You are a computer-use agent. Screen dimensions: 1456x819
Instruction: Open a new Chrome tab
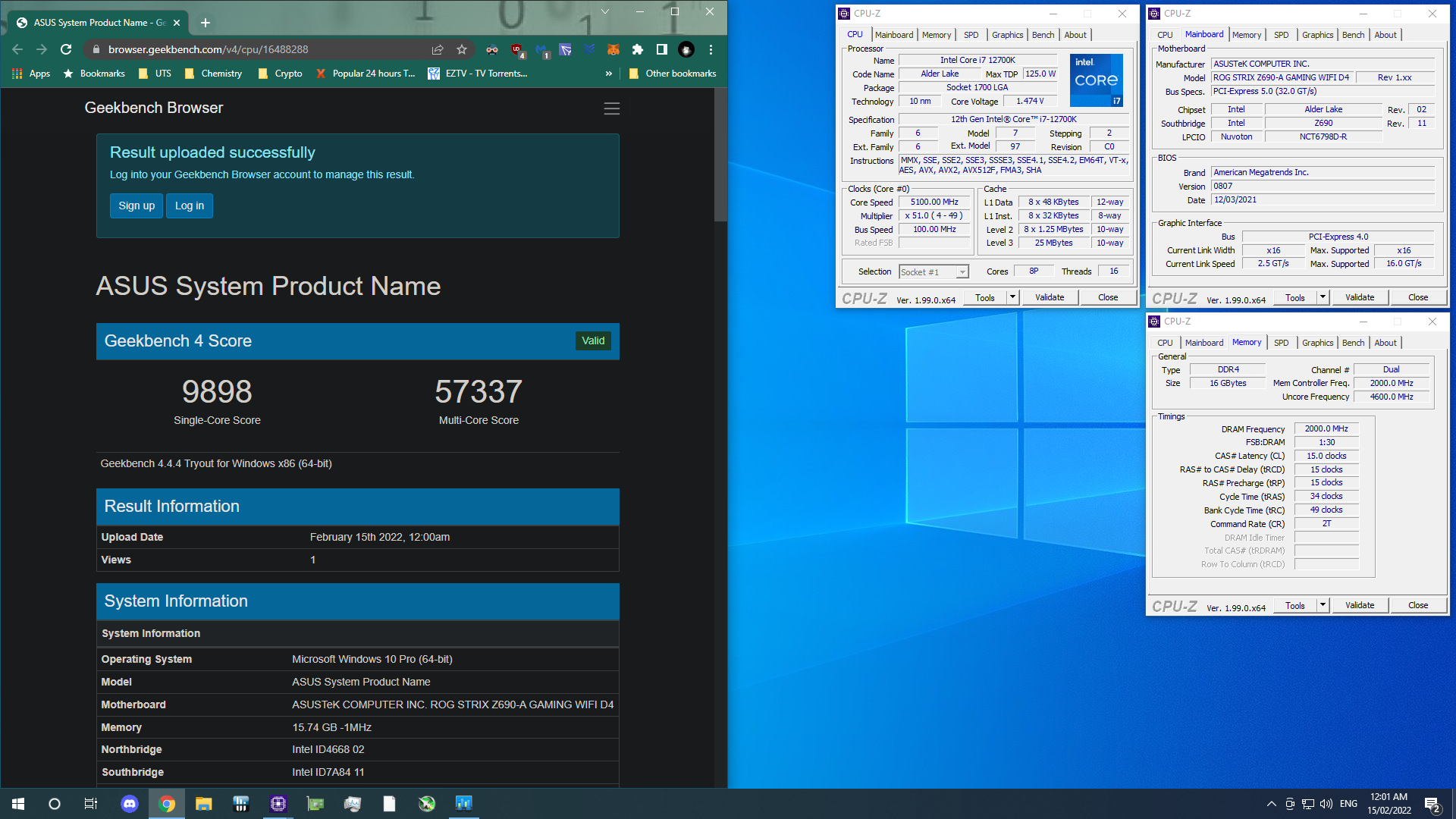point(206,23)
